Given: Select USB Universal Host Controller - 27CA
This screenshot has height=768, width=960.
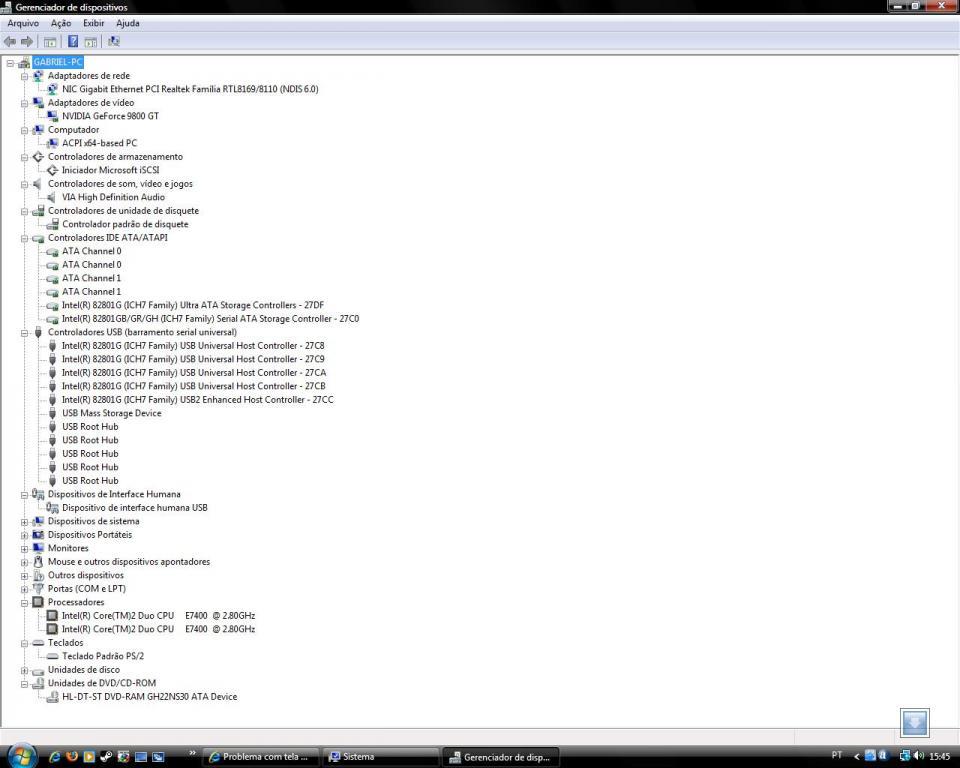Looking at the screenshot, I should (x=194, y=372).
